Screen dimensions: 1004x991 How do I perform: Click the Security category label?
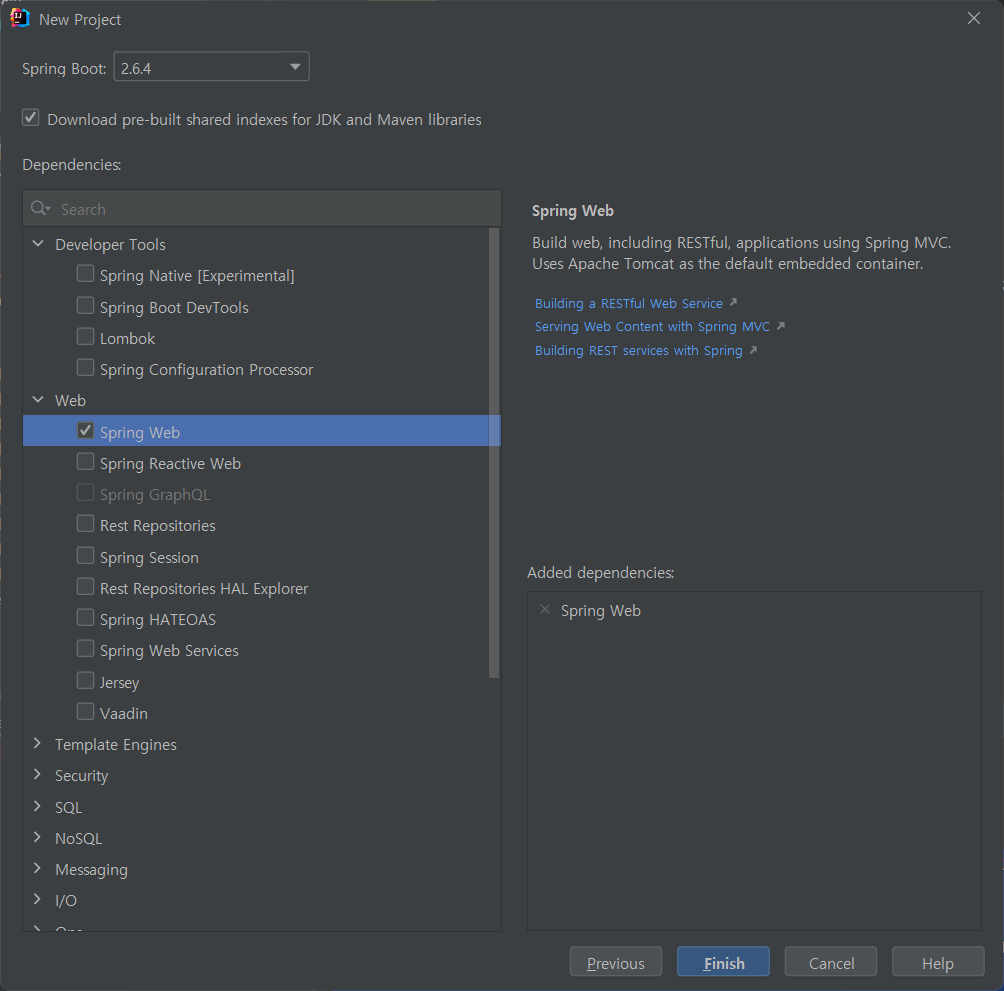coord(81,776)
